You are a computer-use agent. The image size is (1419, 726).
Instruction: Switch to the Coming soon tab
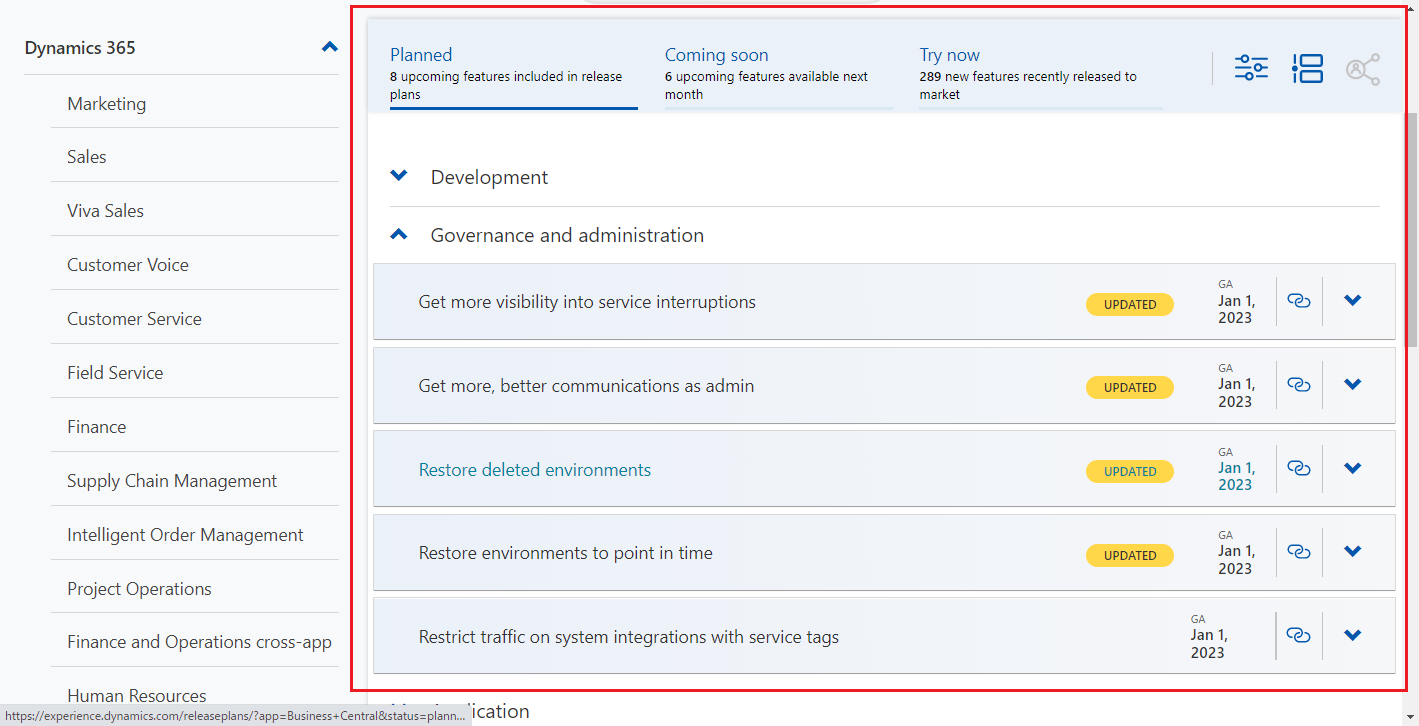point(716,54)
